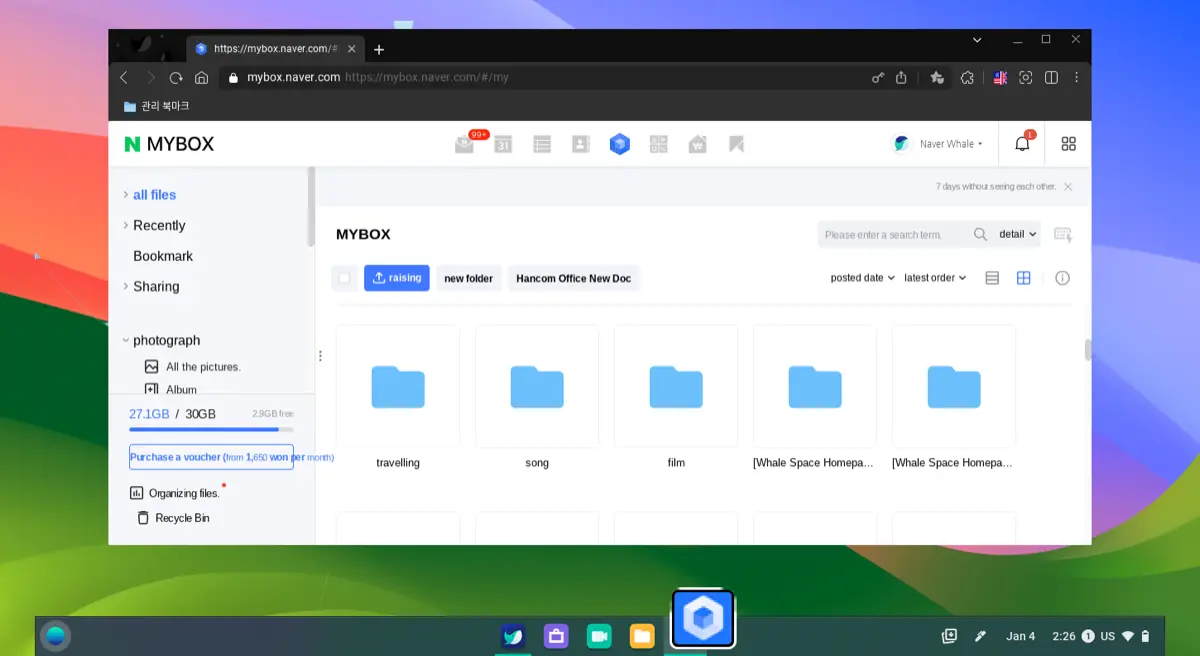Screen dimensions: 1200x656
Task: Open the Naver Calendar icon
Action: 503,143
